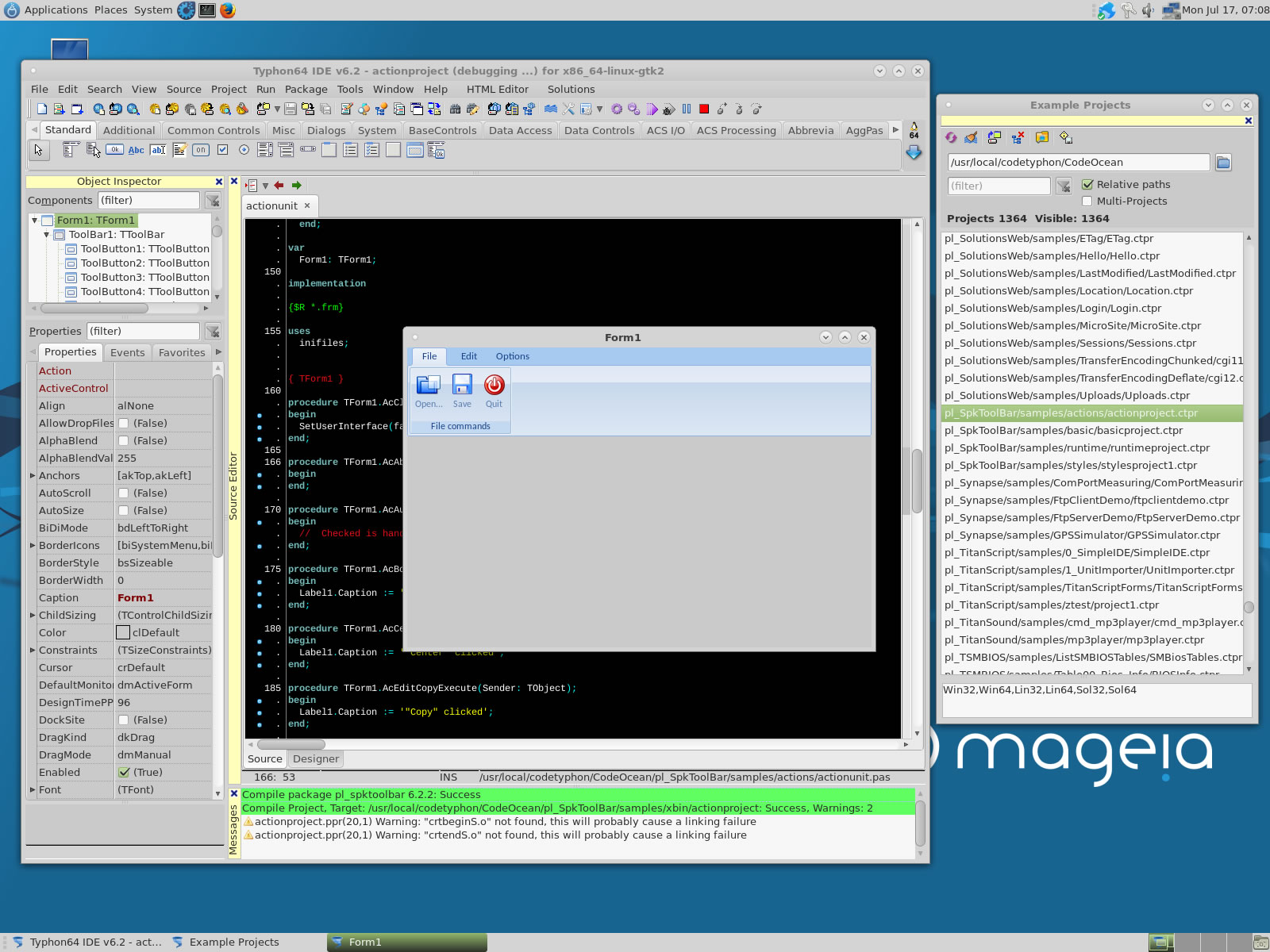
Task: Select the TLabel 'Abc' component icon
Action: pos(137,149)
